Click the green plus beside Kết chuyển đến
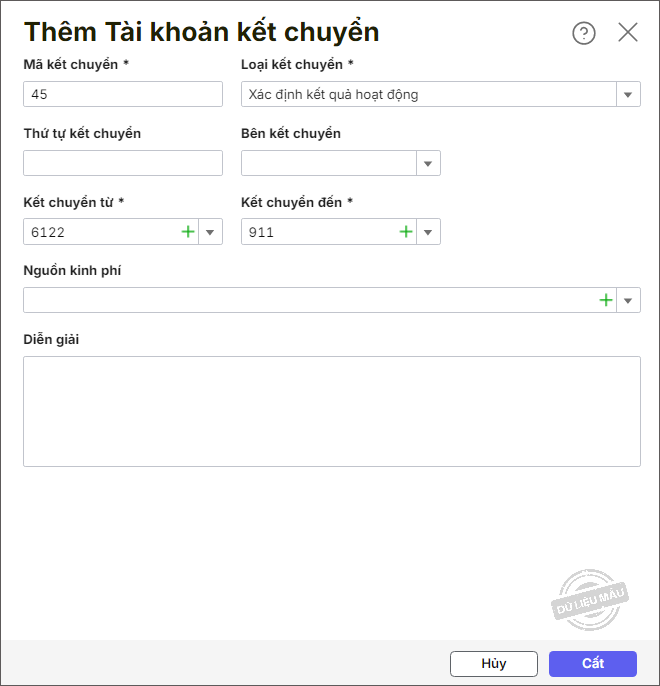 pyautogui.click(x=406, y=232)
